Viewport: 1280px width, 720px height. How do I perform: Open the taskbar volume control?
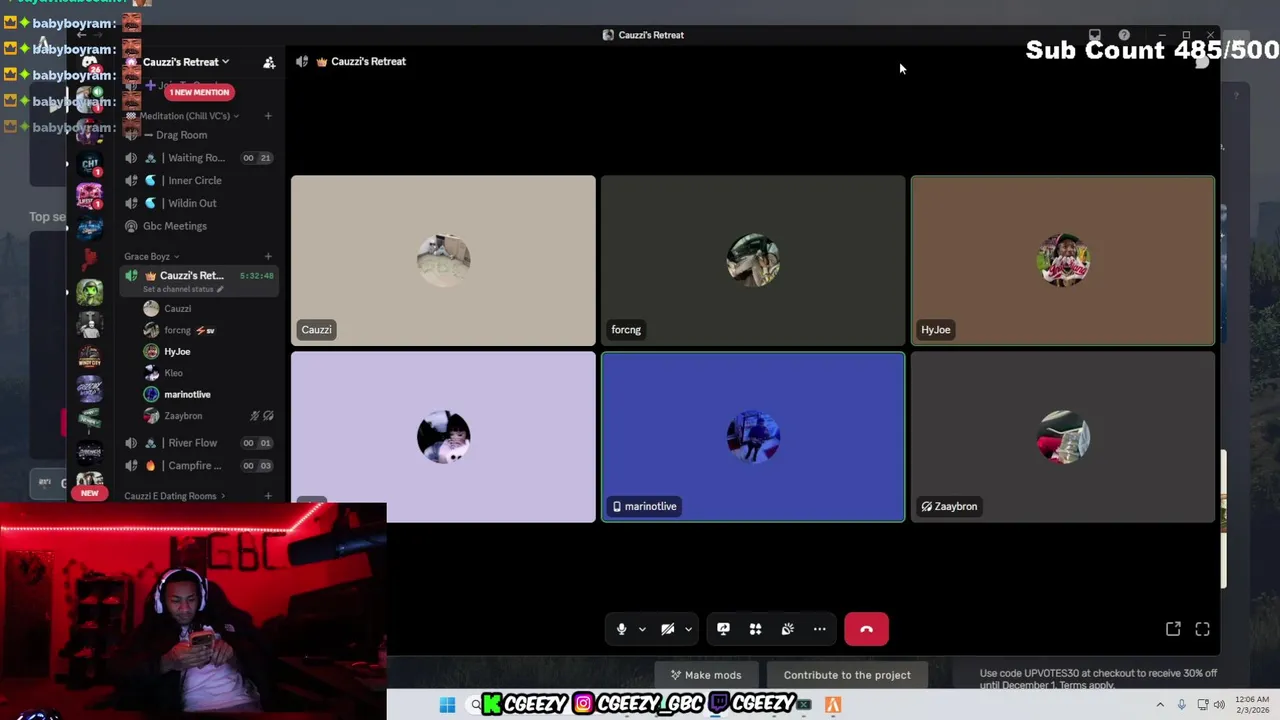click(1219, 705)
